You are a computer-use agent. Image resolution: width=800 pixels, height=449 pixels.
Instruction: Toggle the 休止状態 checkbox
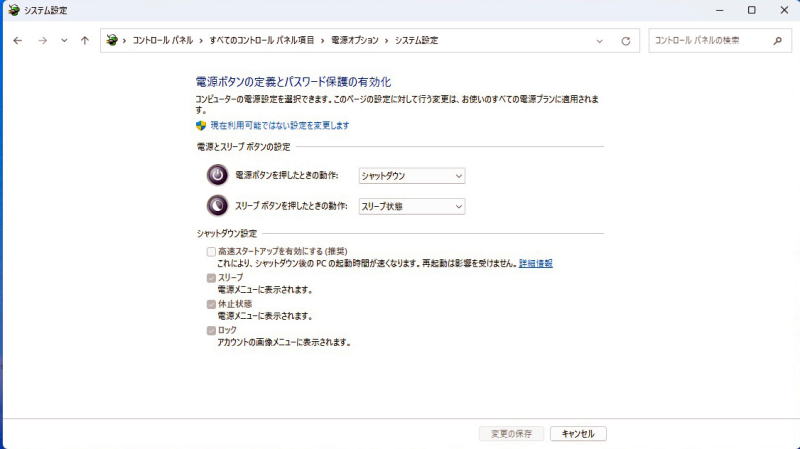(211, 303)
